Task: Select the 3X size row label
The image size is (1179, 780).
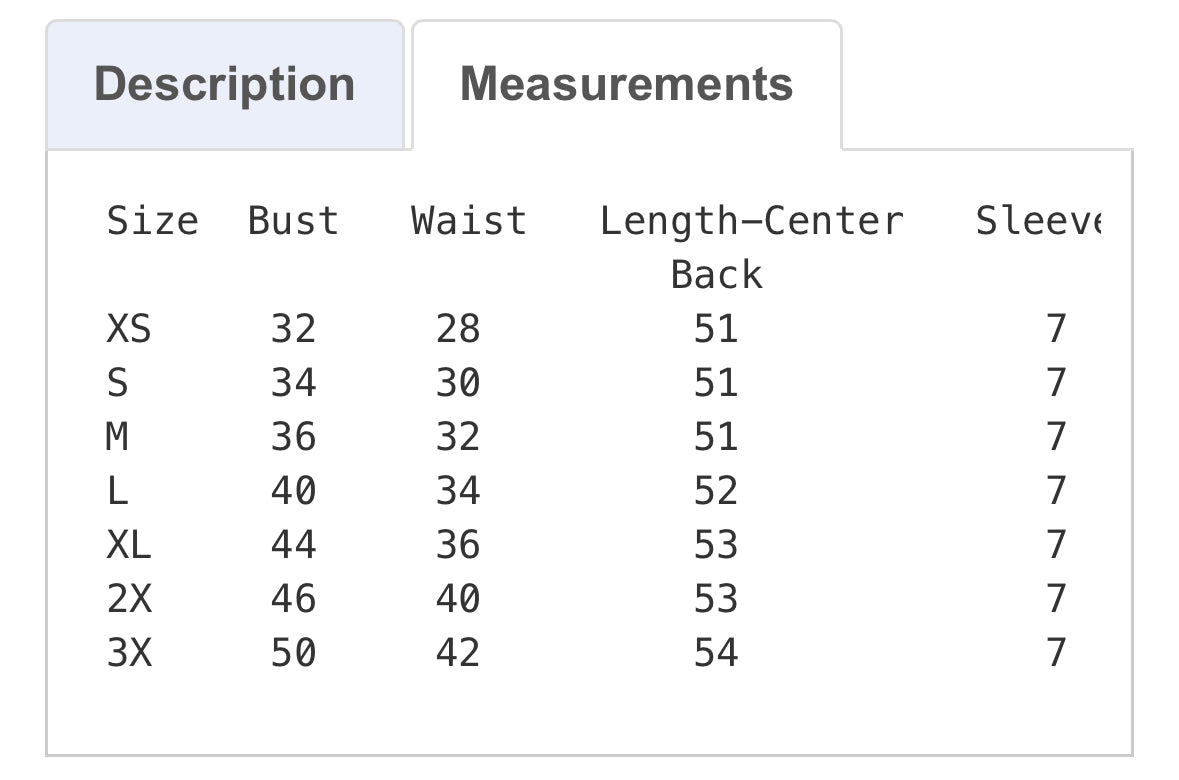Action: pyautogui.click(x=129, y=653)
